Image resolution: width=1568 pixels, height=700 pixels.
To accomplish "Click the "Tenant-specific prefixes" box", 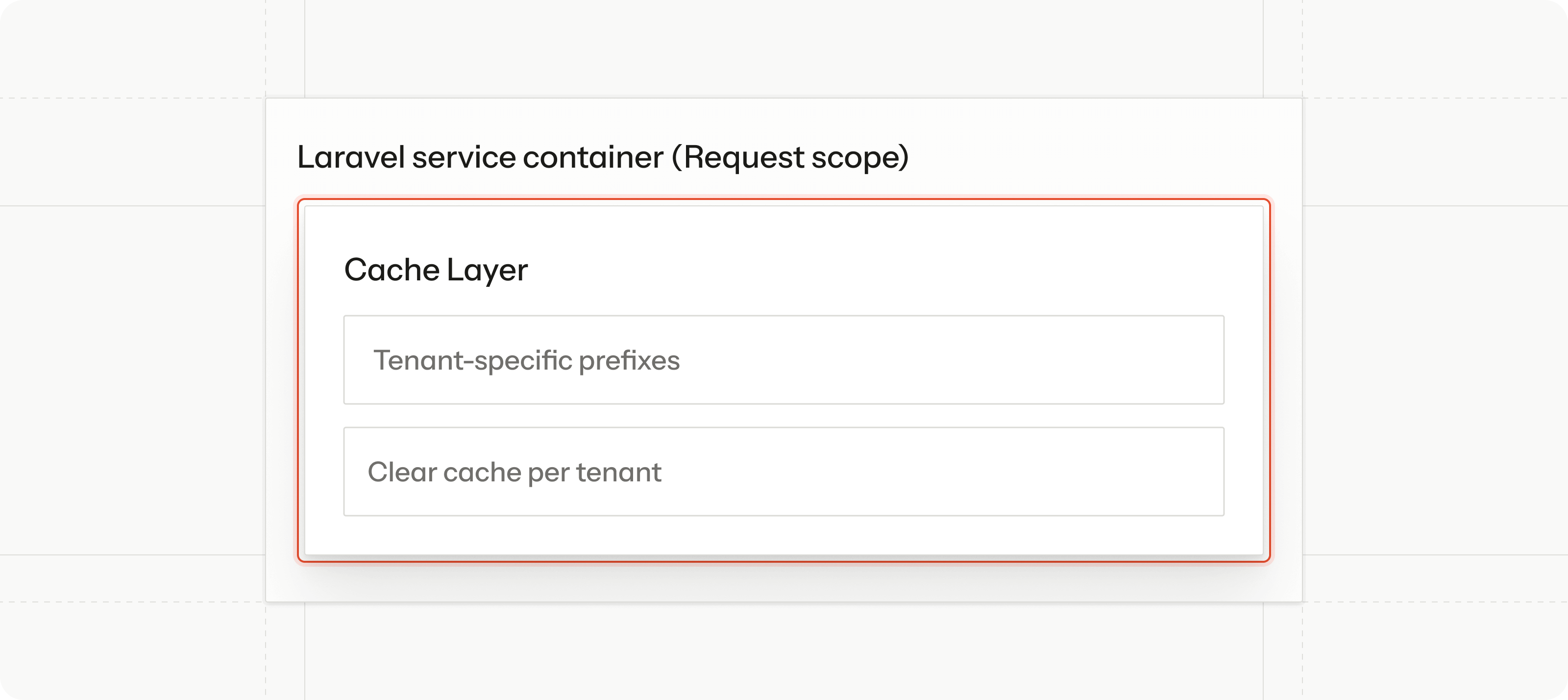I will tap(784, 360).
